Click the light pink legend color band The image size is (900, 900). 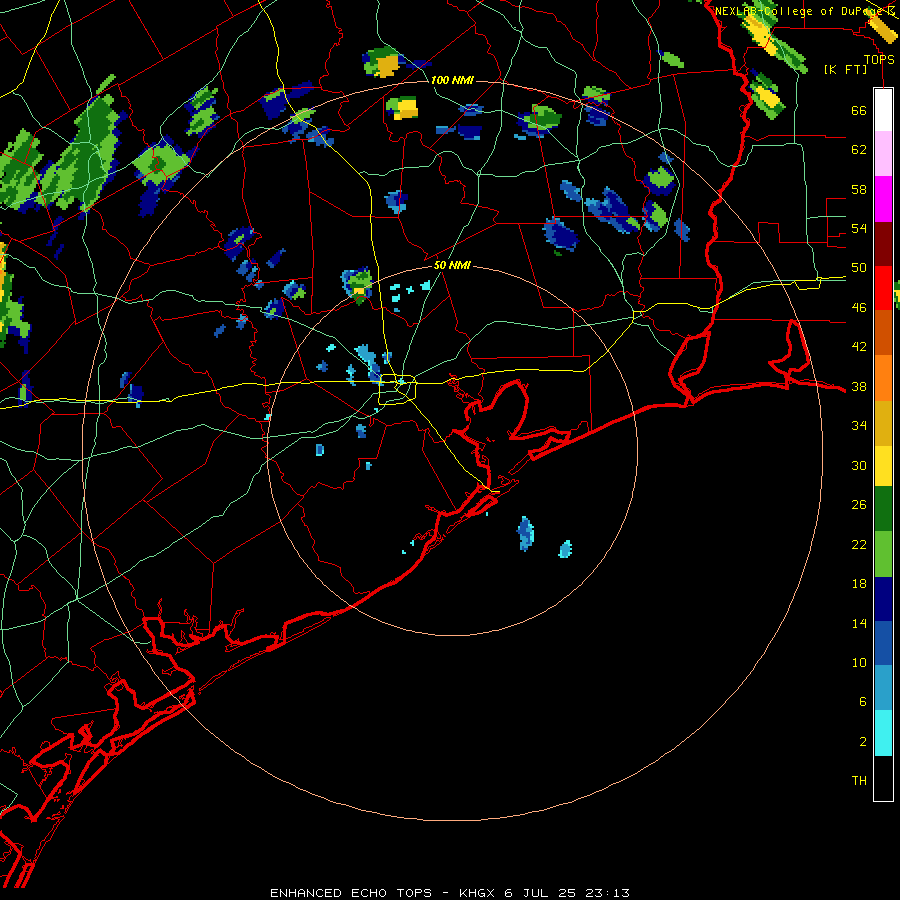(x=883, y=154)
